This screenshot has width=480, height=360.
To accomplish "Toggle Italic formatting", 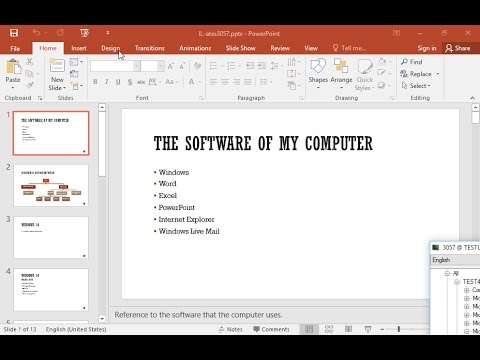I will 107,82.
